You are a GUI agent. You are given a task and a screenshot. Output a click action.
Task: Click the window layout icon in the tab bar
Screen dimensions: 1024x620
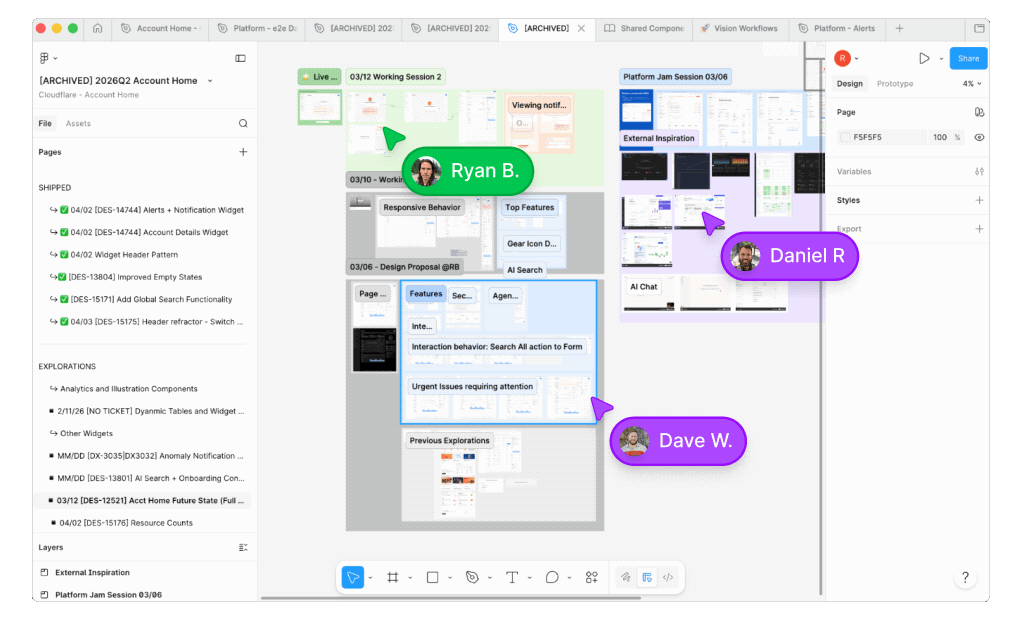(x=979, y=28)
